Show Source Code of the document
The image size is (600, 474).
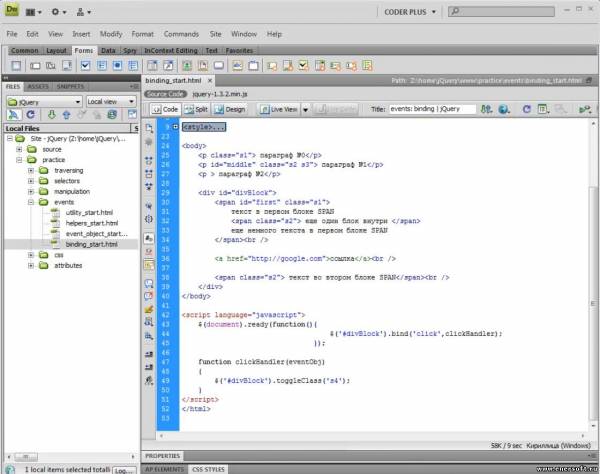165,94
